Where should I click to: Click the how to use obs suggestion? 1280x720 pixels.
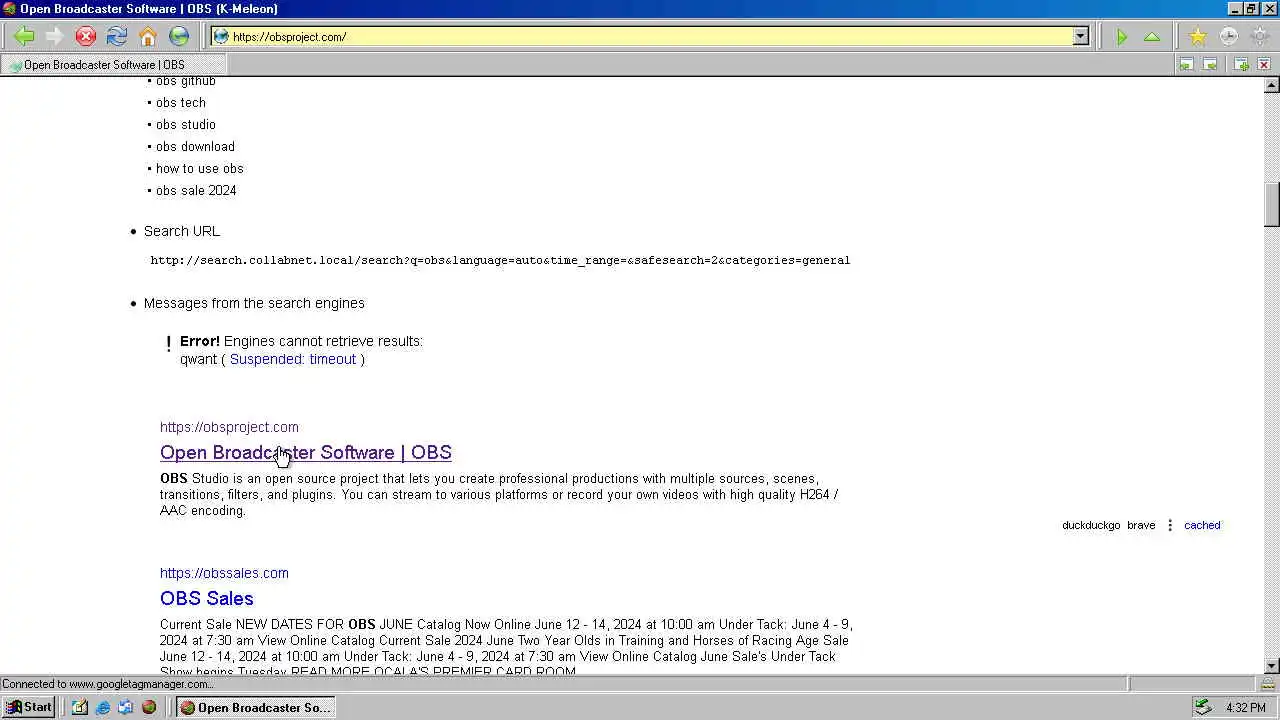tap(200, 169)
